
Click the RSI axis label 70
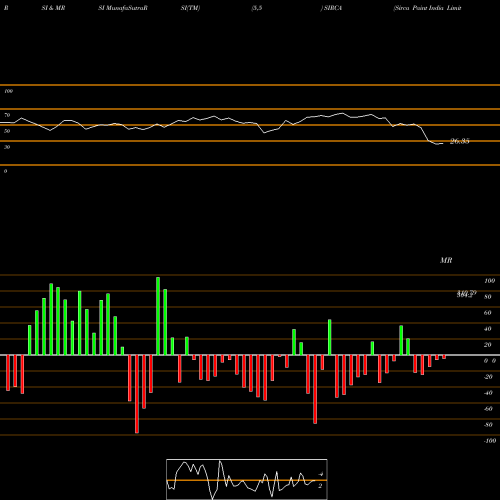[x=7, y=115]
